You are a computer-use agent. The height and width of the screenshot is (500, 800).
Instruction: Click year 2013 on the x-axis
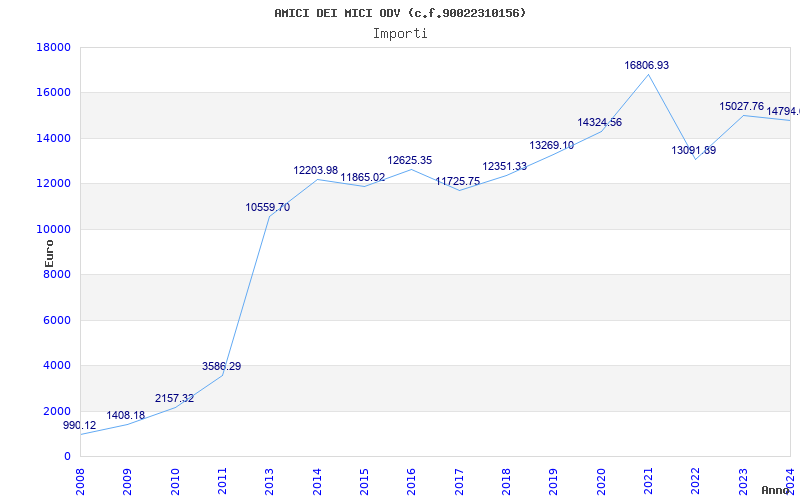269,480
